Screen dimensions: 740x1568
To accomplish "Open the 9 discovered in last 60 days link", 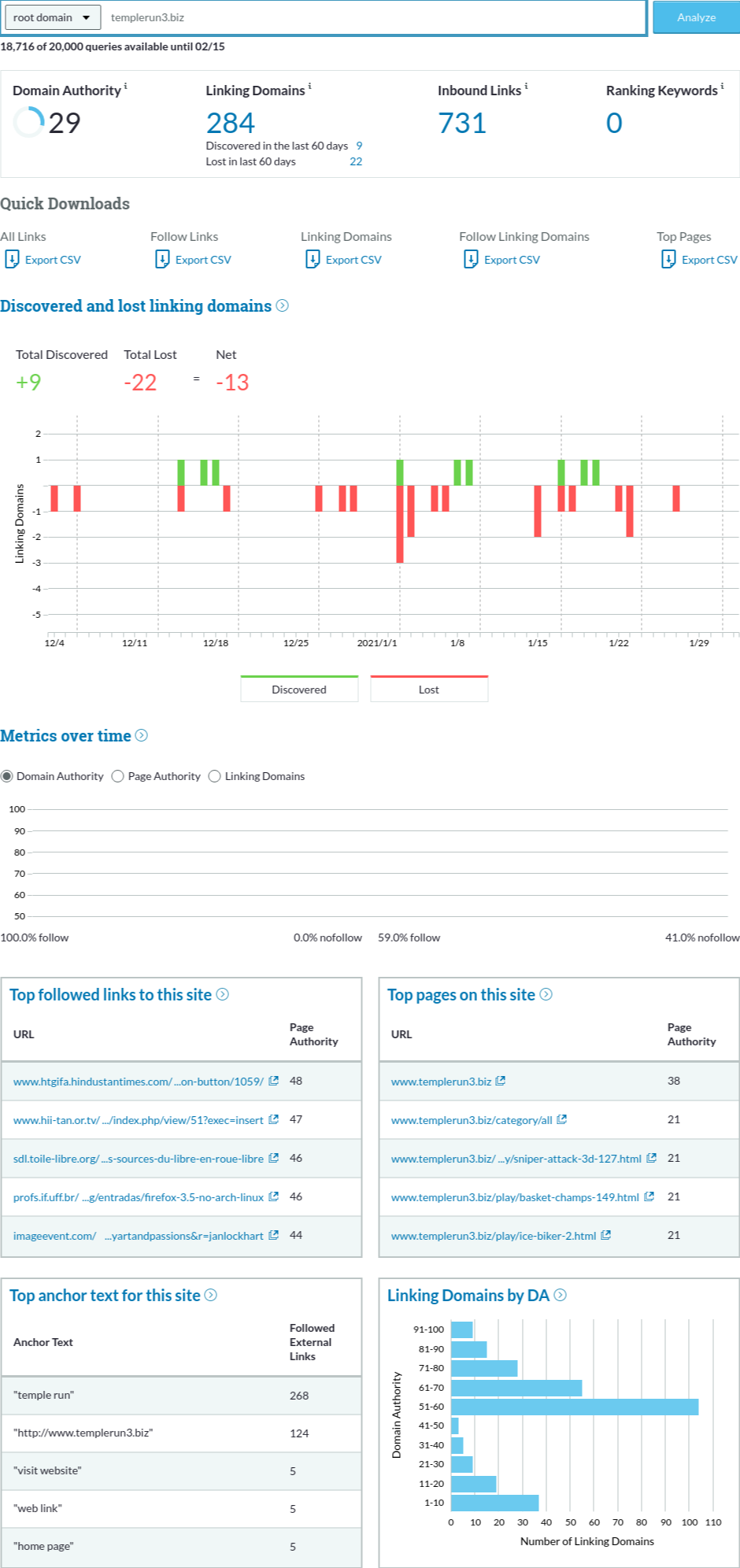I will point(359,146).
